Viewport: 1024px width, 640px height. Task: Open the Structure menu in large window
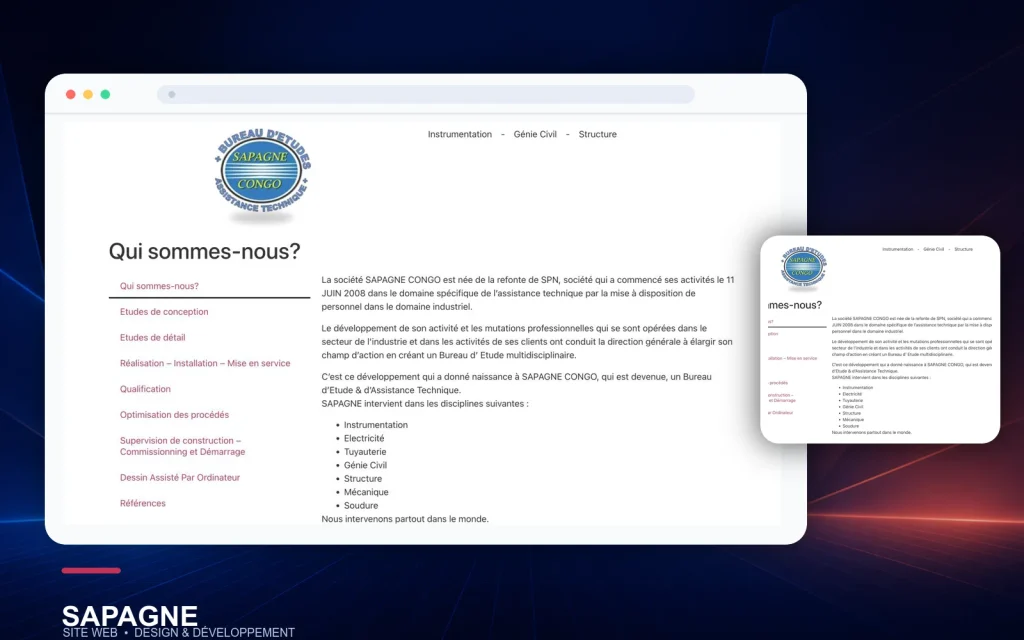(x=598, y=134)
